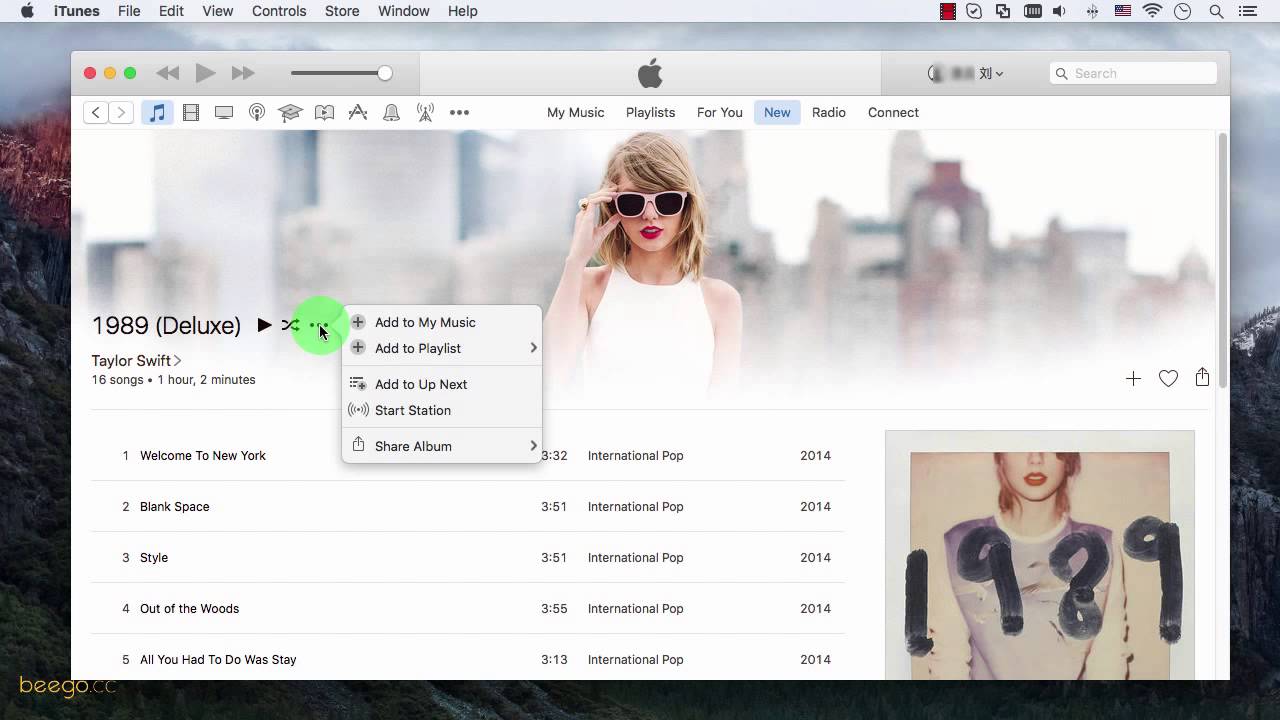
Task: Open the Apps library icon
Action: pyautogui.click(x=358, y=112)
